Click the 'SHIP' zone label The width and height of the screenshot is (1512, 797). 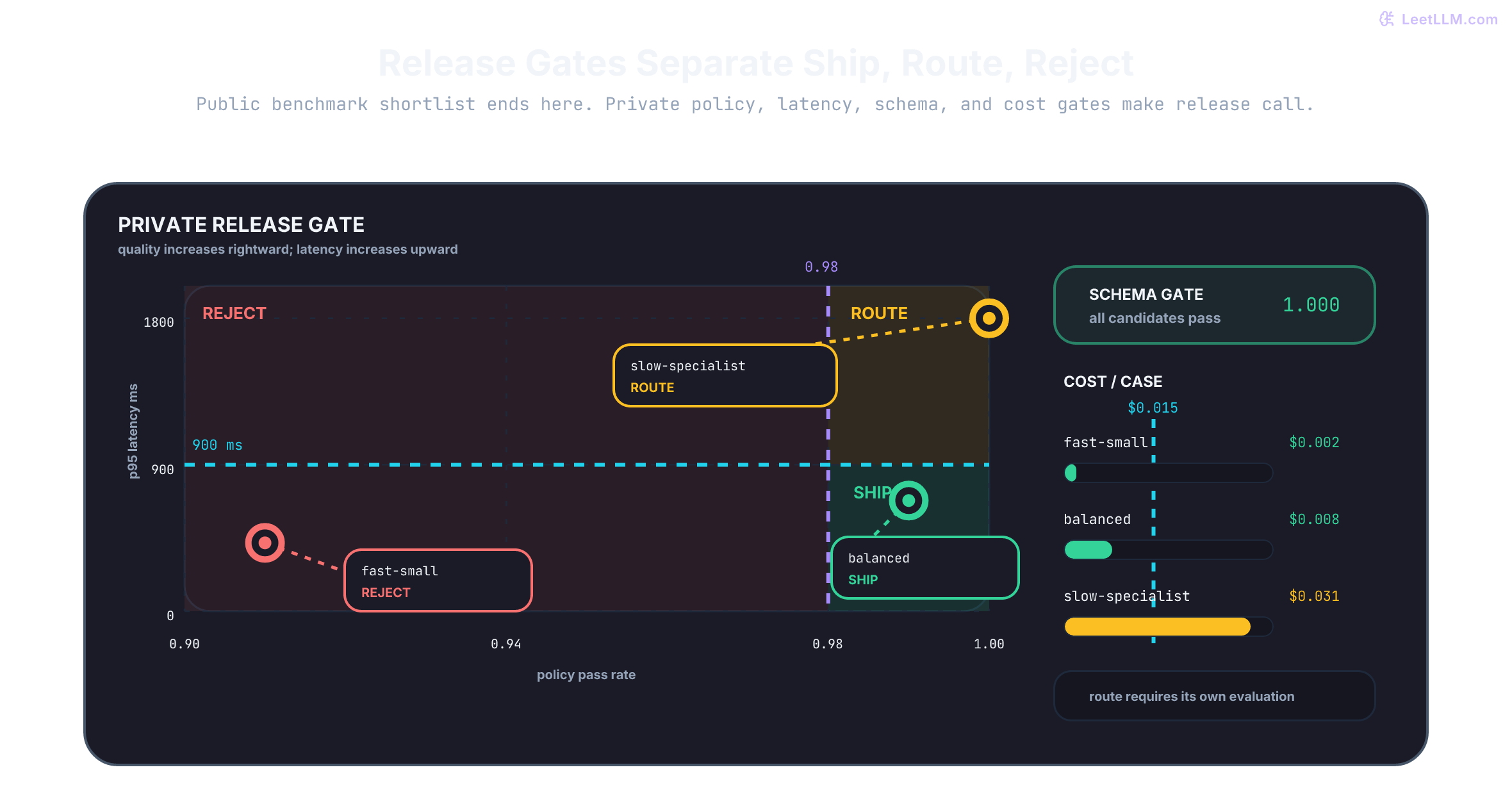coord(872,493)
